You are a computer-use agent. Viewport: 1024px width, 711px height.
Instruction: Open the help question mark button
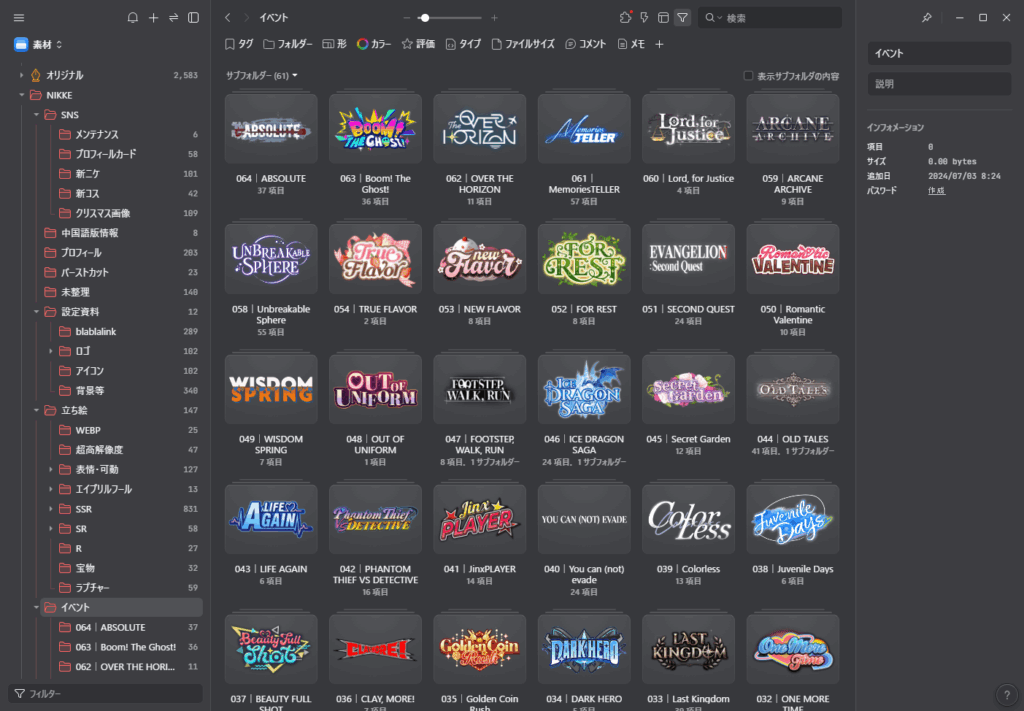coord(1006,695)
